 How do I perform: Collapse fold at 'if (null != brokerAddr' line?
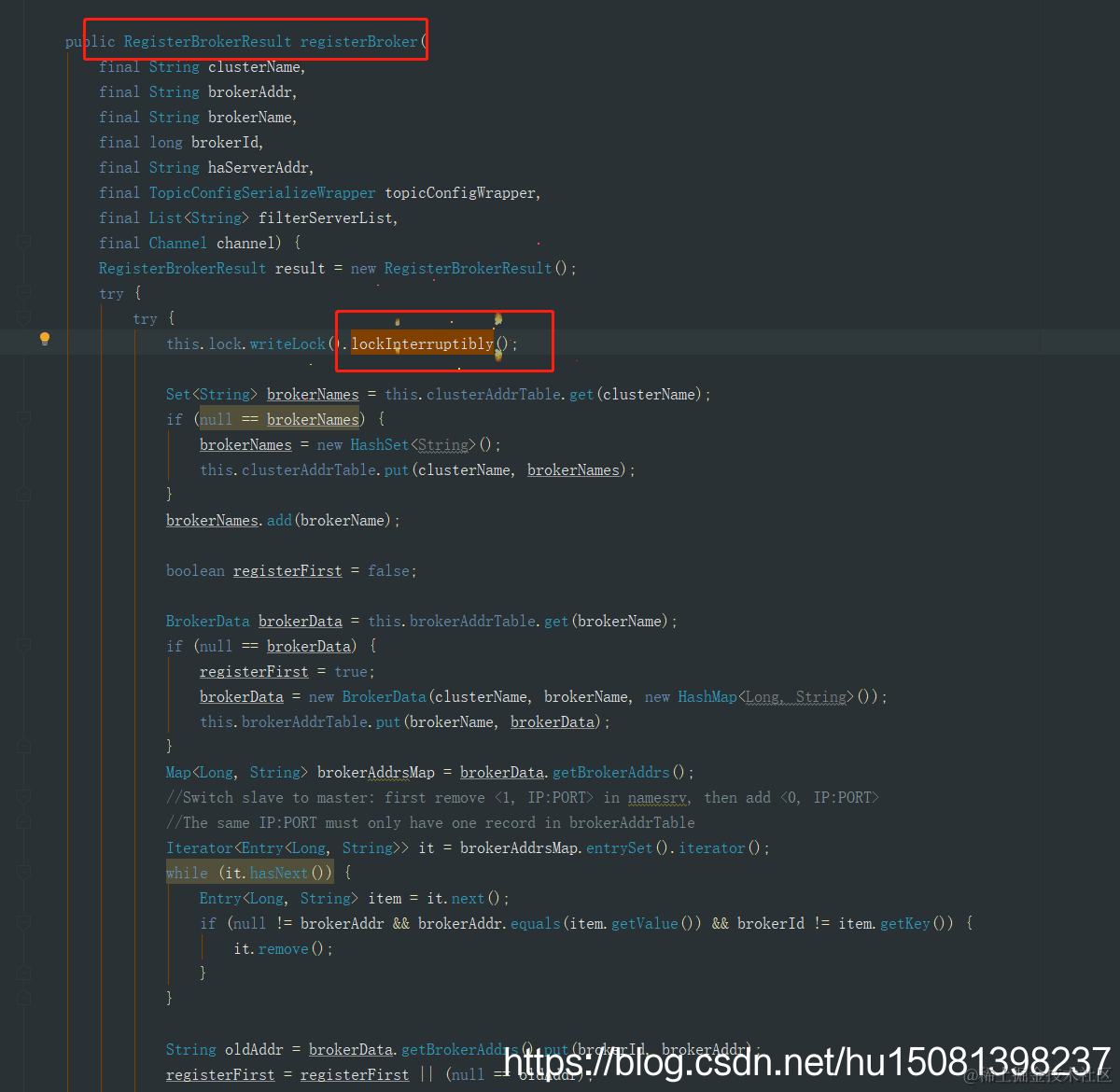25,923
